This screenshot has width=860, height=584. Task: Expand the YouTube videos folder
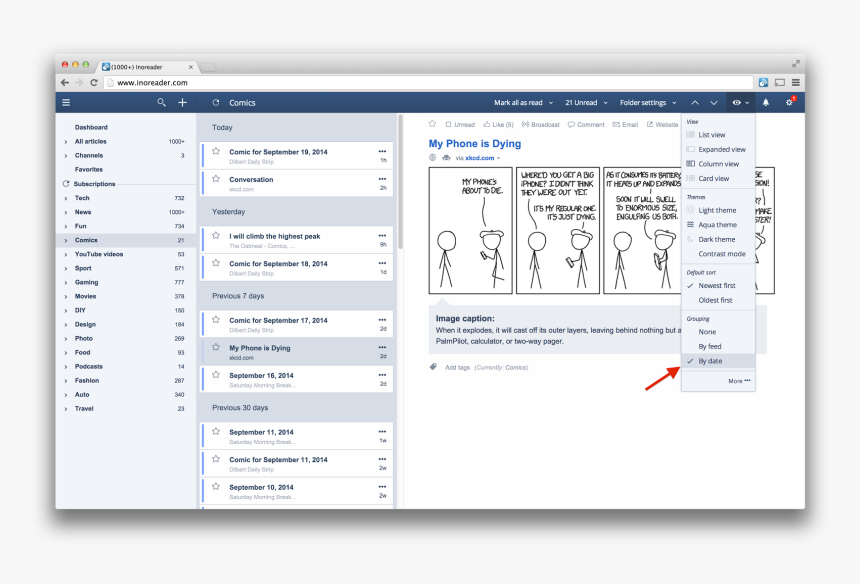click(66, 254)
